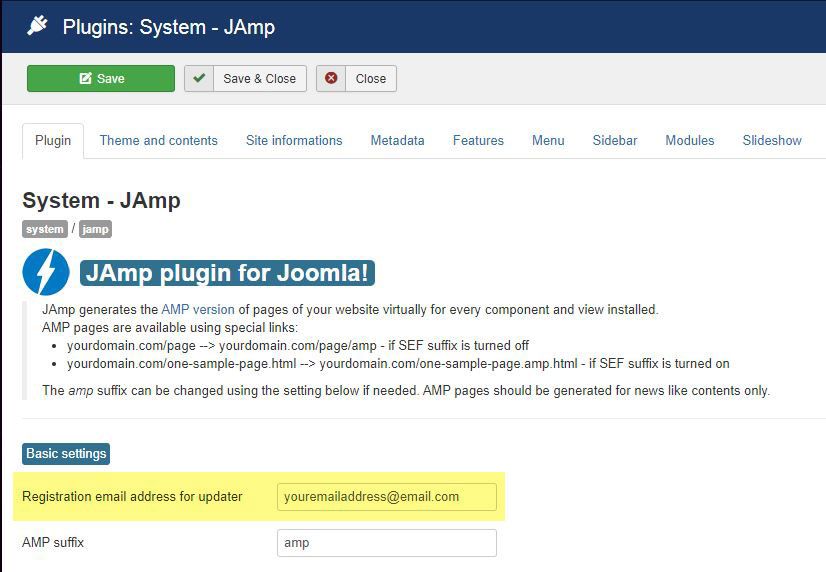826x572 pixels.
Task: Go to the Features tab
Action: point(478,141)
